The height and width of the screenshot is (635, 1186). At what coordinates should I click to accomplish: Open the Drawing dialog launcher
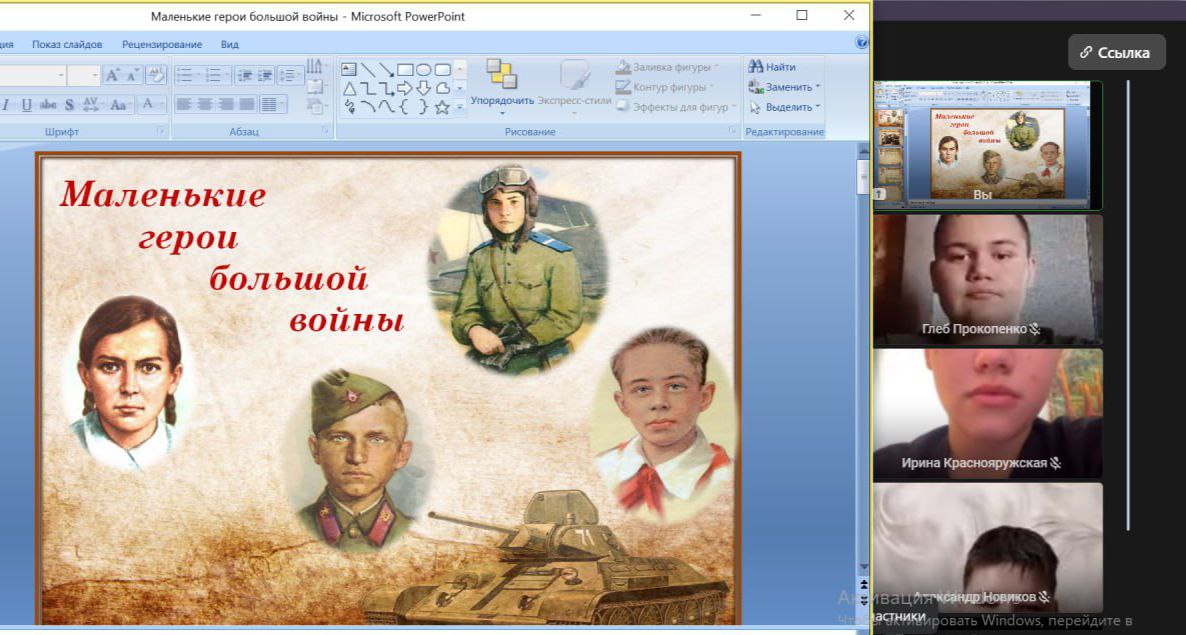[x=732, y=132]
